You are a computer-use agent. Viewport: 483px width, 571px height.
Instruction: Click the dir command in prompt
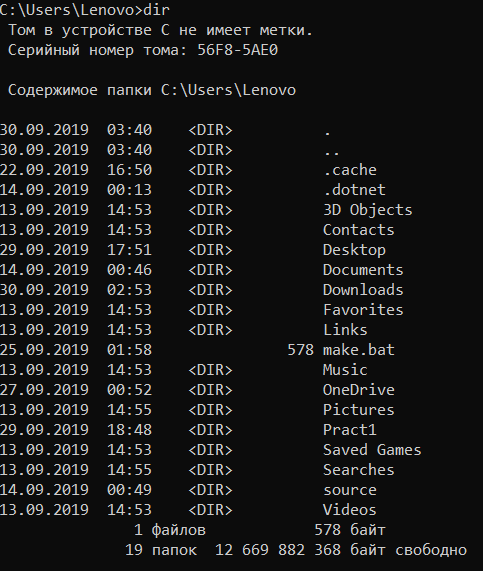coord(156,10)
